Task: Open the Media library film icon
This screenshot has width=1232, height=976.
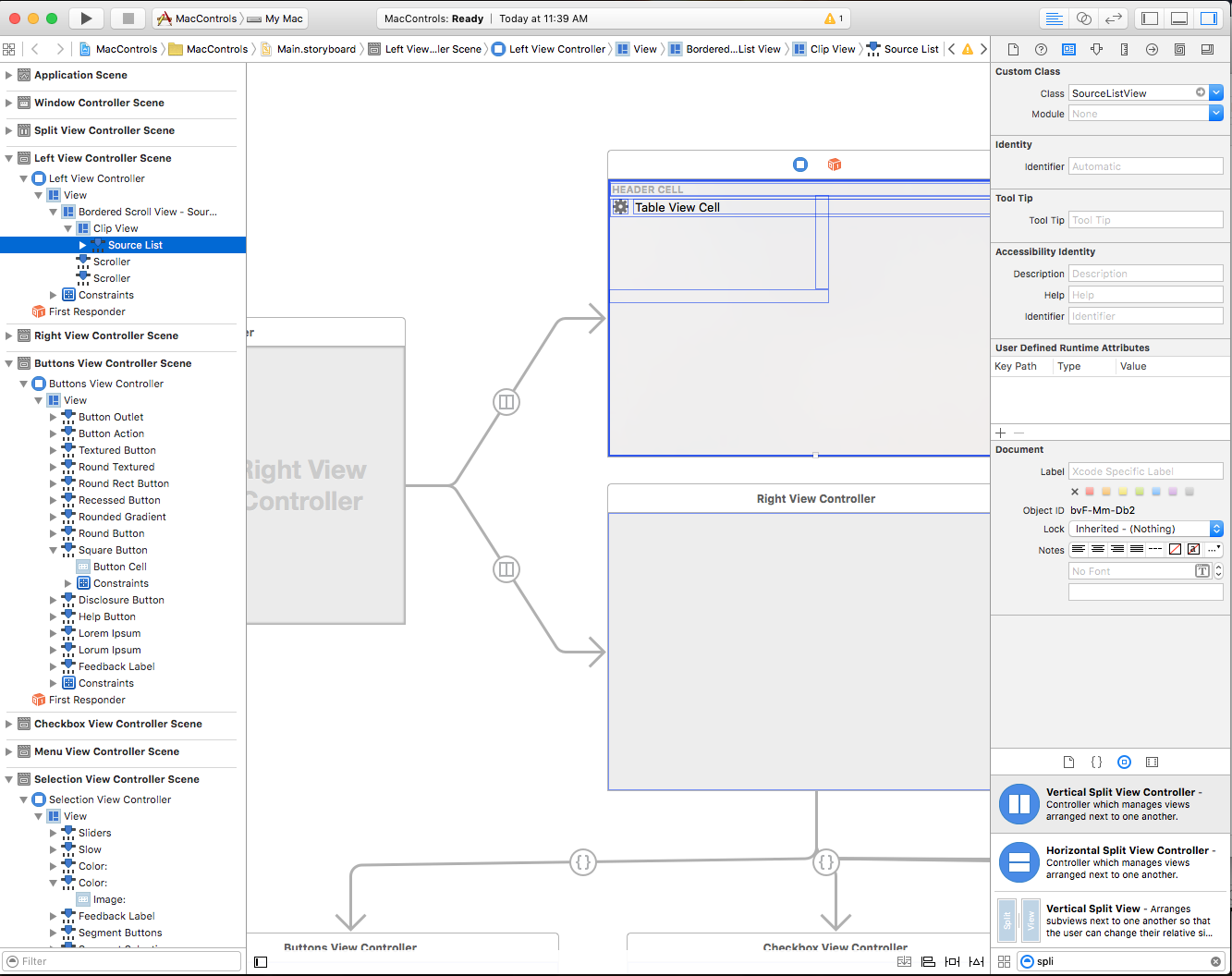Action: pos(1152,762)
